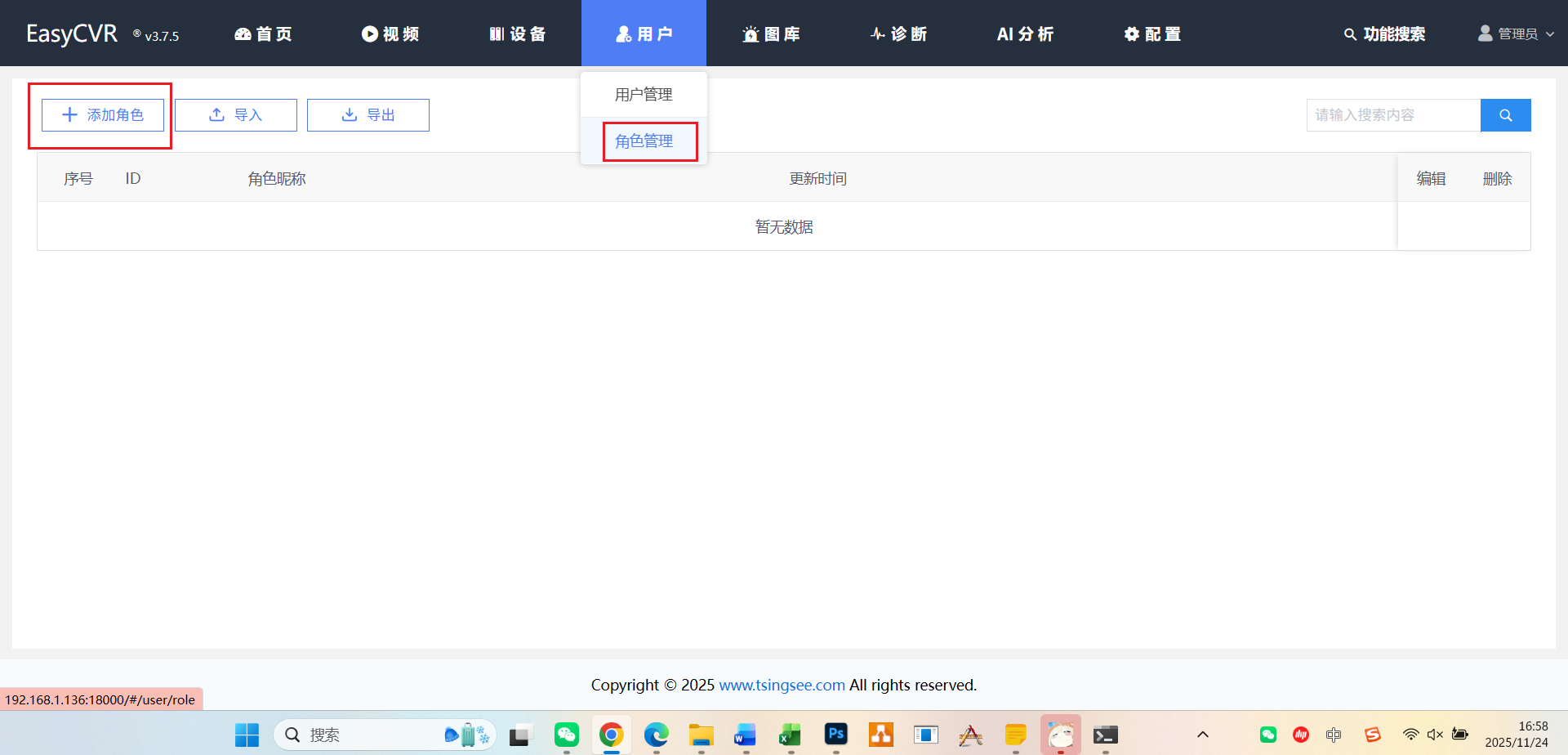This screenshot has width=1568, height=755.
Task: Expand the 用户 user menu
Action: pos(644,34)
